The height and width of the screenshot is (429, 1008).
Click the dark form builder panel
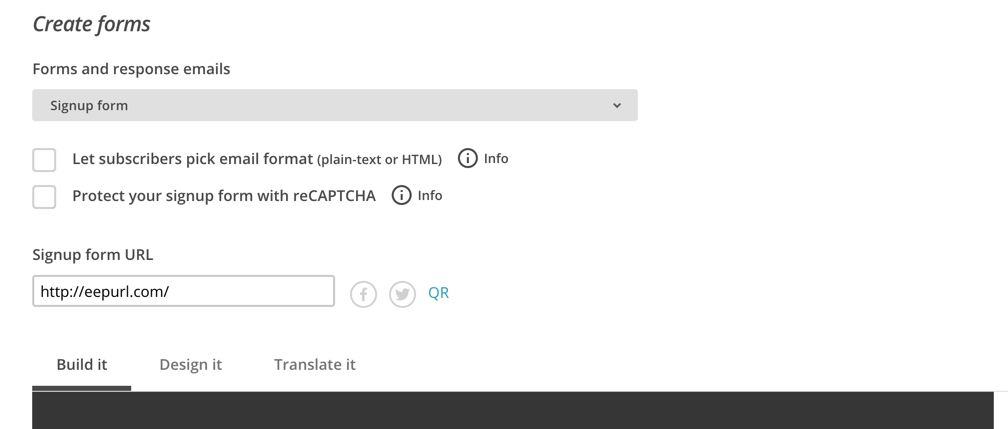pos(512,410)
